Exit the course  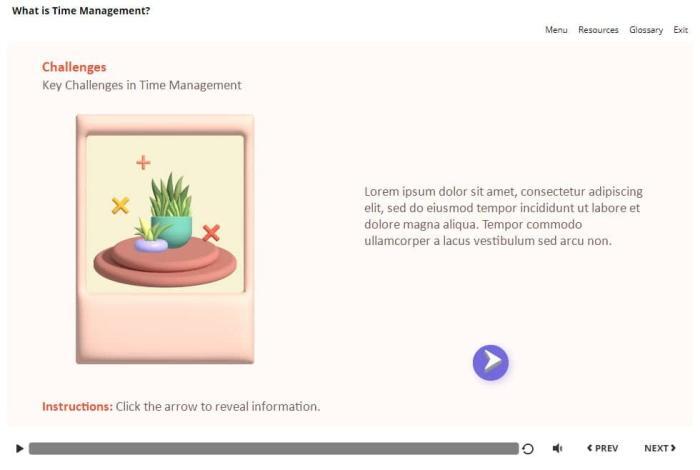(680, 30)
